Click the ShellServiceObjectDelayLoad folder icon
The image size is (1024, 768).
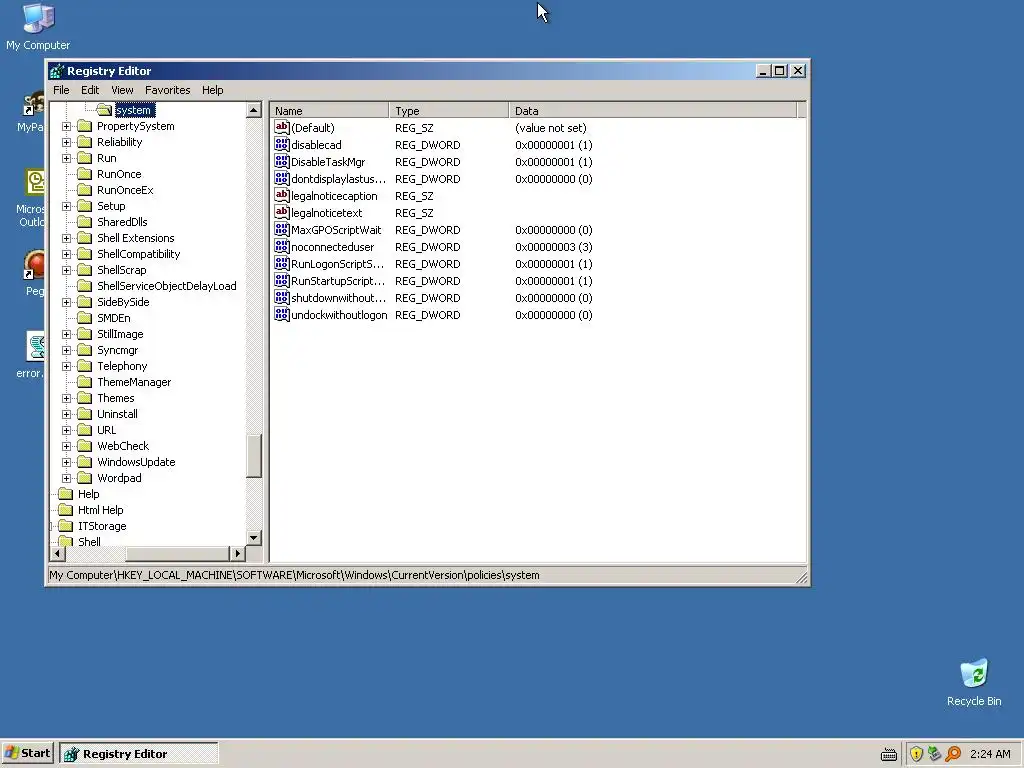[85, 286]
